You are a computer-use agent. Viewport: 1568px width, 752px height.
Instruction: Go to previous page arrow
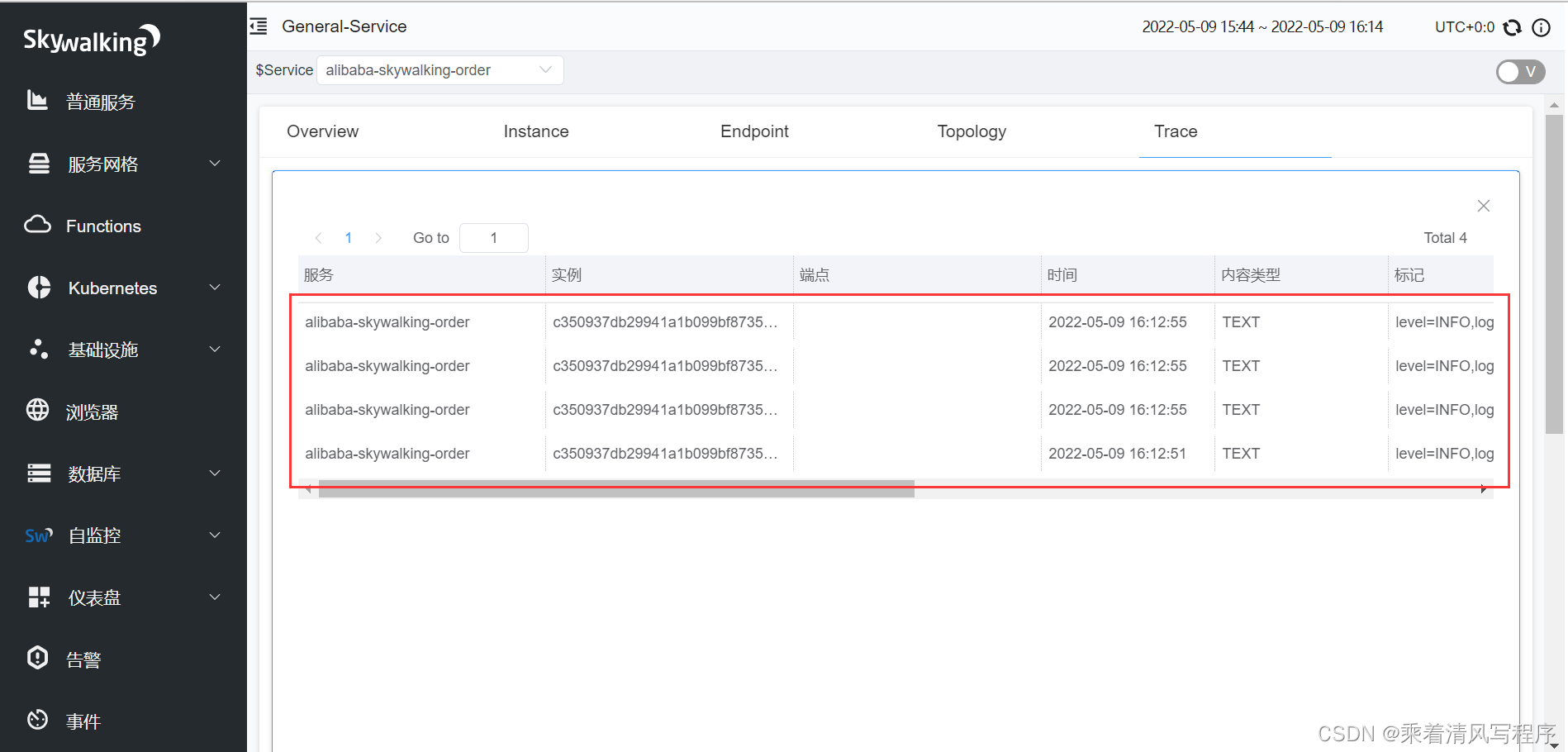[x=318, y=238]
